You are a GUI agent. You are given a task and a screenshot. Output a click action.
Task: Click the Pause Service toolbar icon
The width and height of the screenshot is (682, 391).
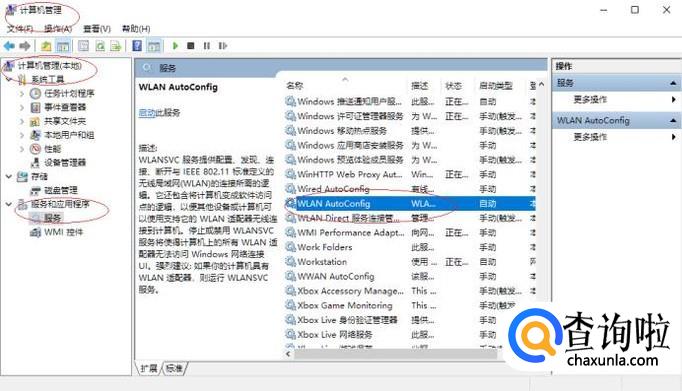207,46
